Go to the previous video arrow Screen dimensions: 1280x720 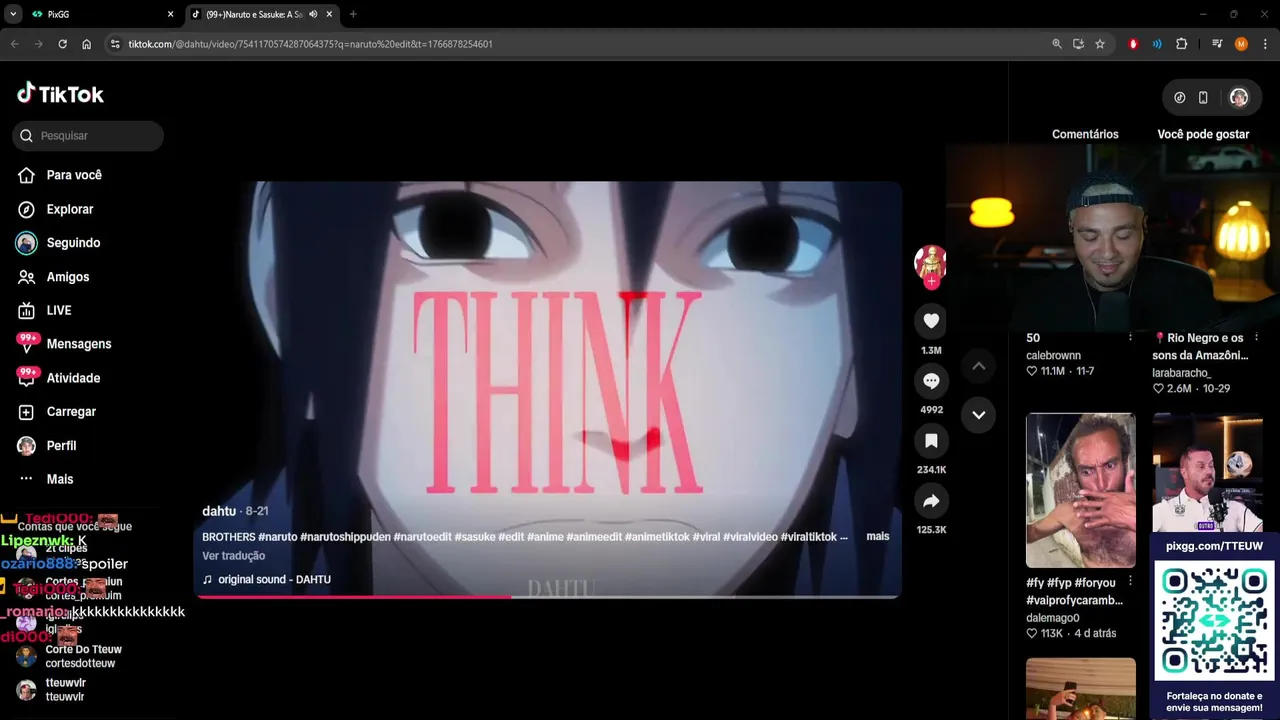click(x=979, y=366)
